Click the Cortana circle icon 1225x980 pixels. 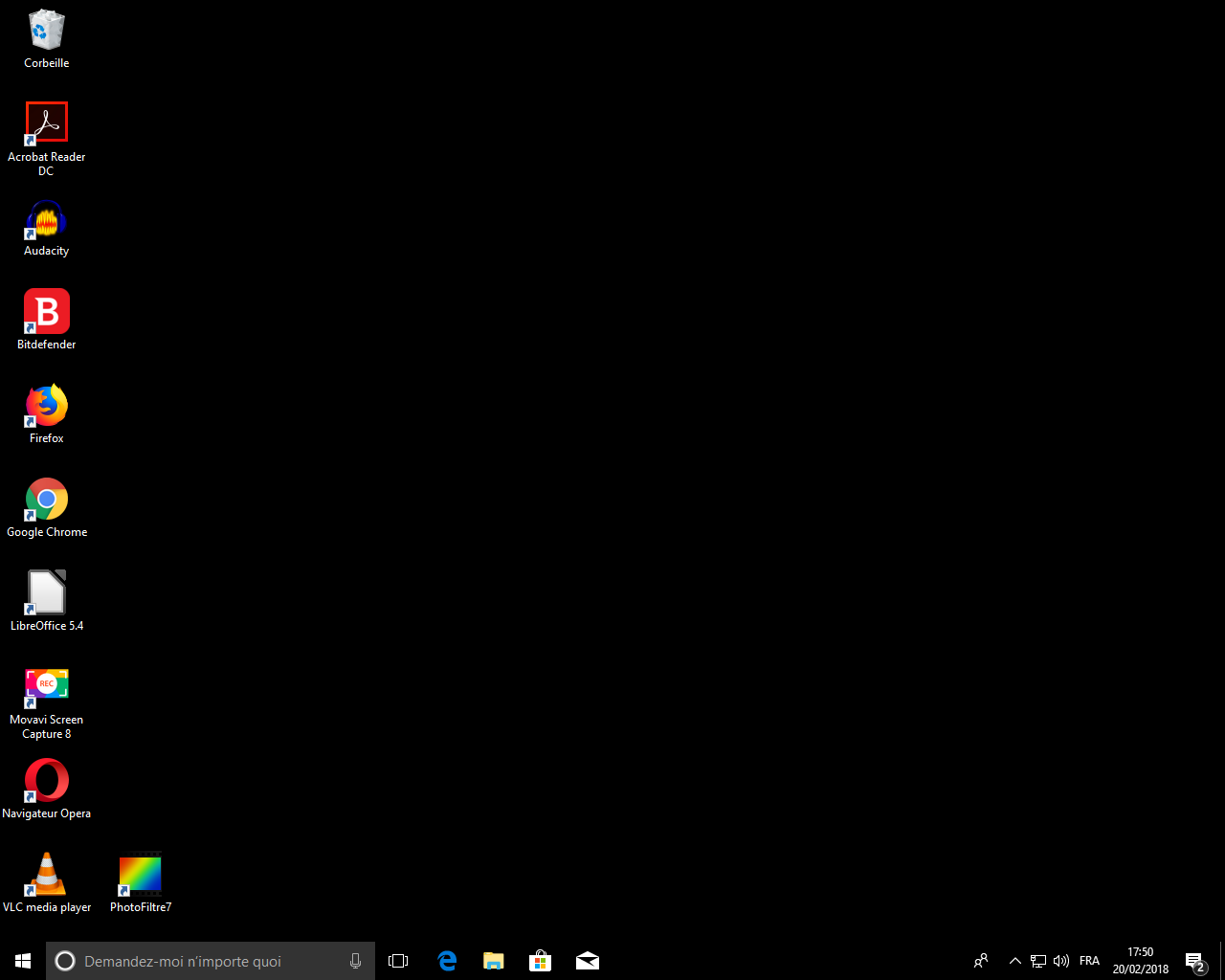[x=65, y=961]
